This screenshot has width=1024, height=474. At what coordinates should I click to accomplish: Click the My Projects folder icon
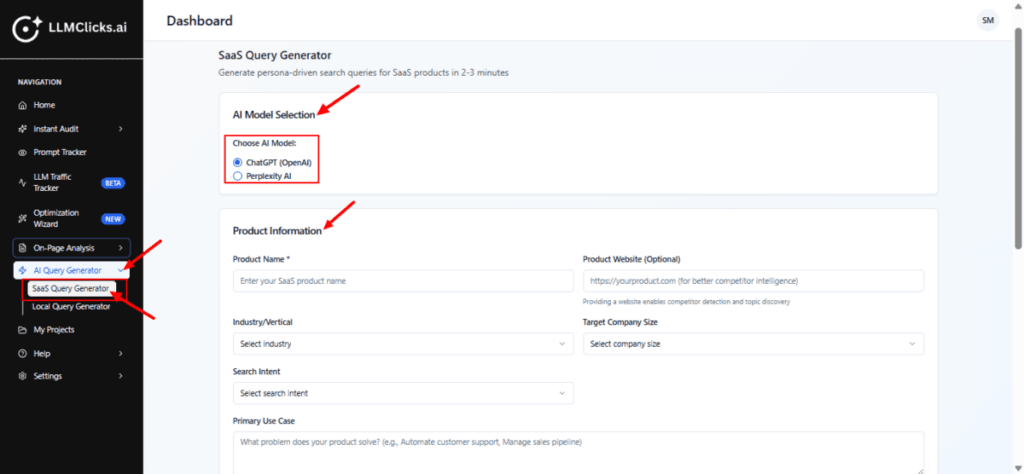click(x=23, y=330)
